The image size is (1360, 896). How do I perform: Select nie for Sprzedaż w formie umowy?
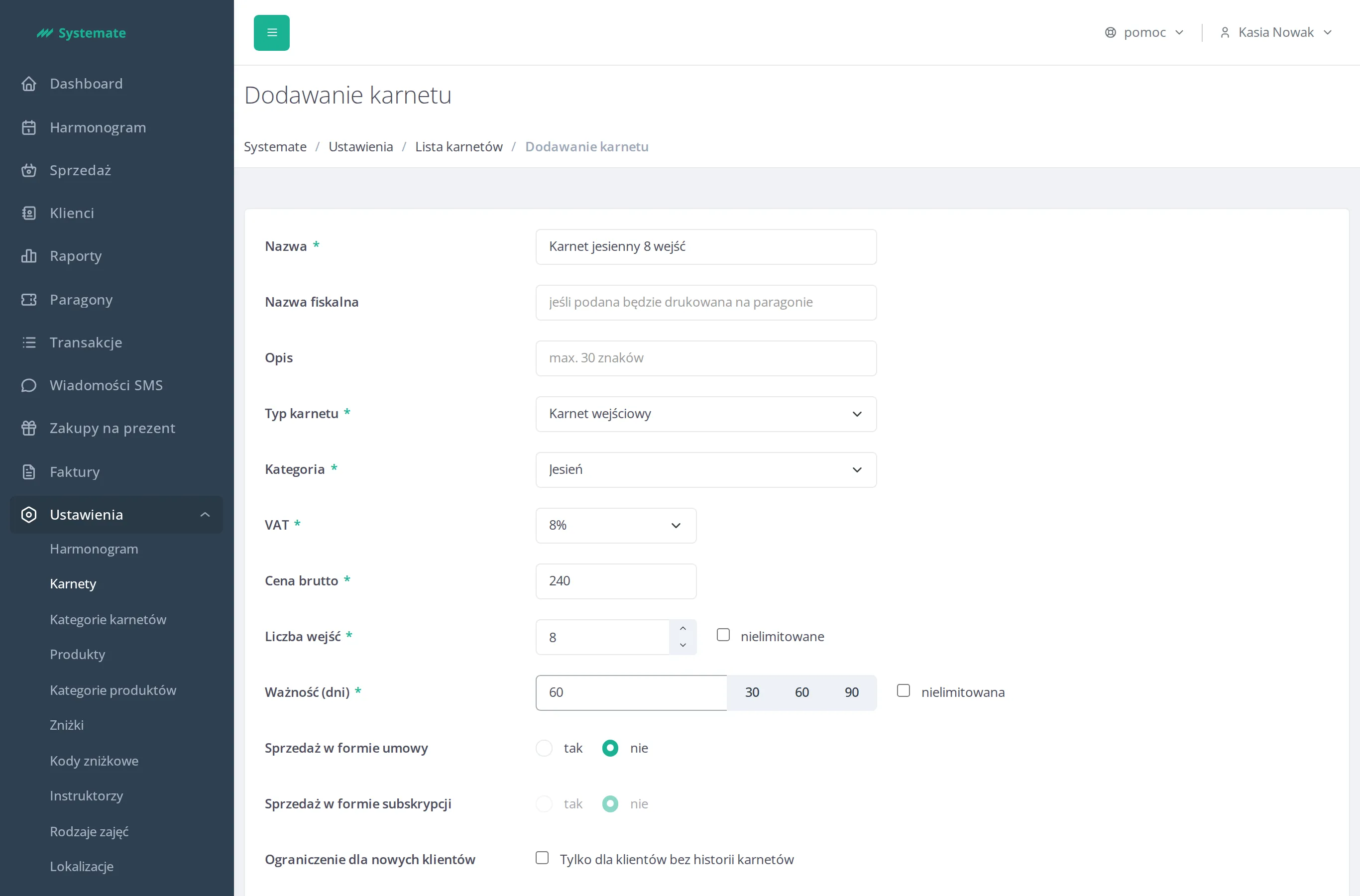coord(610,748)
